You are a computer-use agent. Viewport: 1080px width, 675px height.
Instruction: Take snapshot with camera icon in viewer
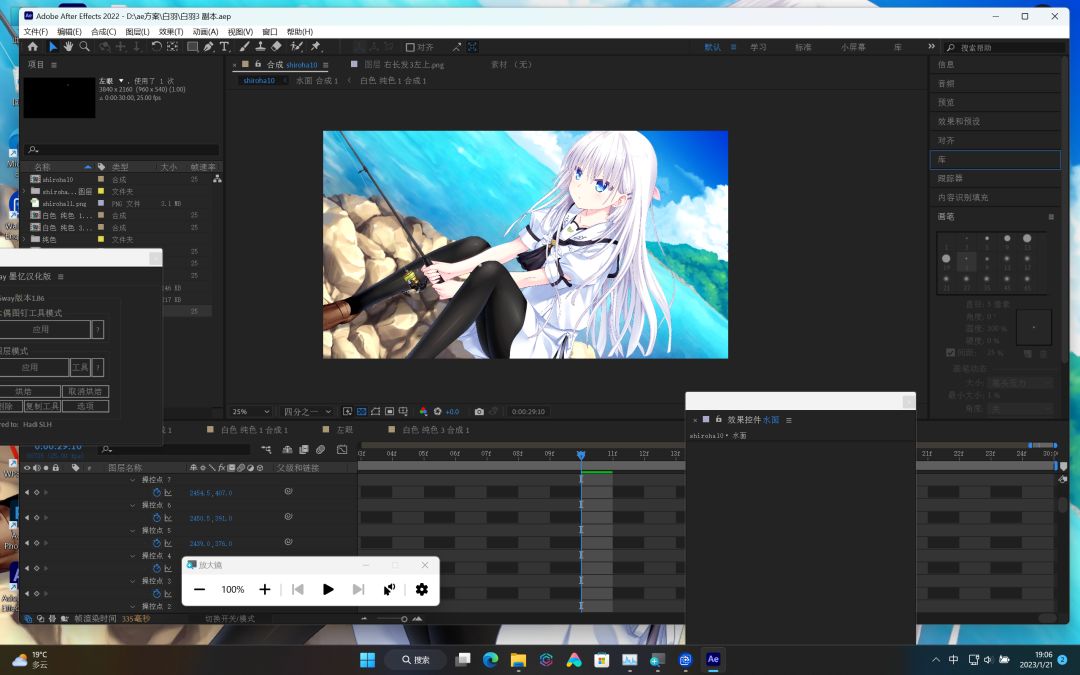point(479,411)
